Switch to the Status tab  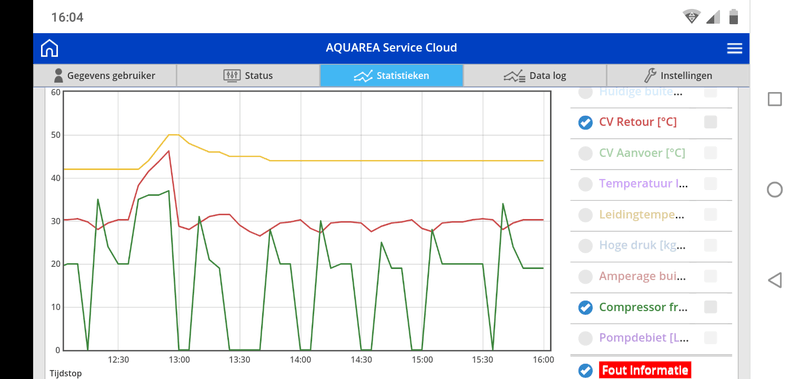point(248,75)
